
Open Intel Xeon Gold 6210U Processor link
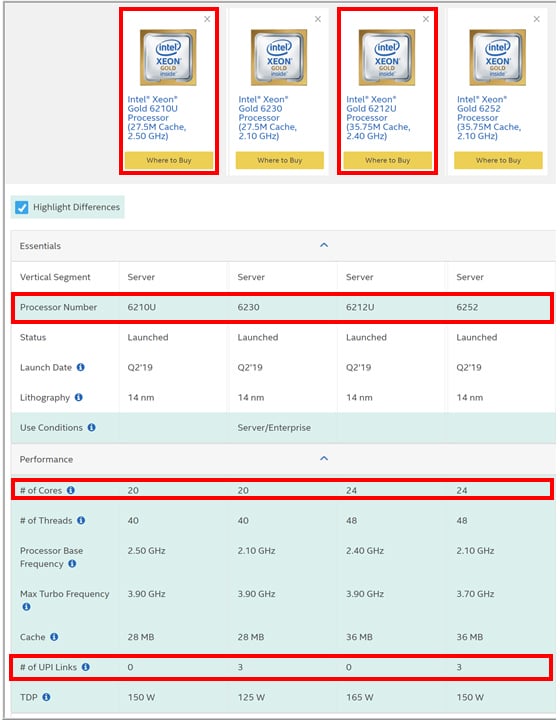(x=157, y=118)
